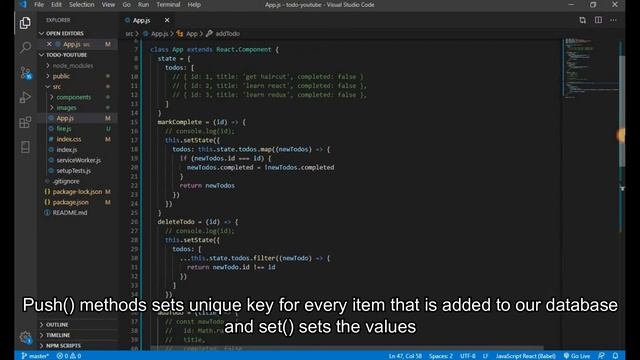Open the Terminal menu
The width and height of the screenshot is (640, 360).
pos(168,4)
